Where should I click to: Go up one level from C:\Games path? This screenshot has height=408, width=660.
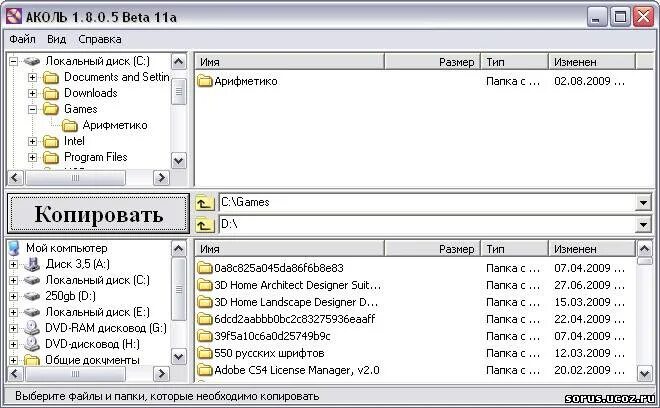point(204,203)
